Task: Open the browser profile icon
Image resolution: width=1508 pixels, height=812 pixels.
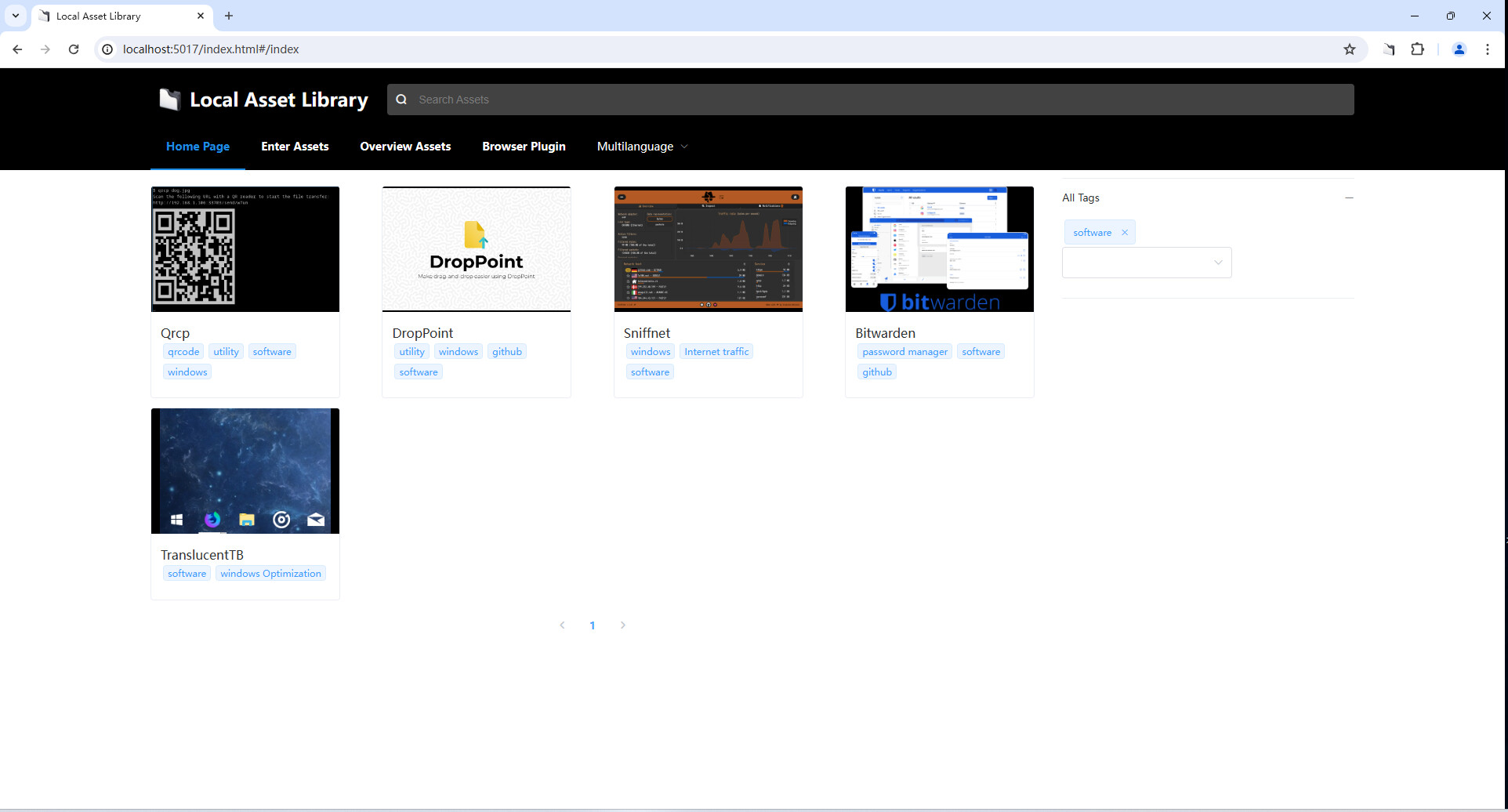Action: point(1459,49)
